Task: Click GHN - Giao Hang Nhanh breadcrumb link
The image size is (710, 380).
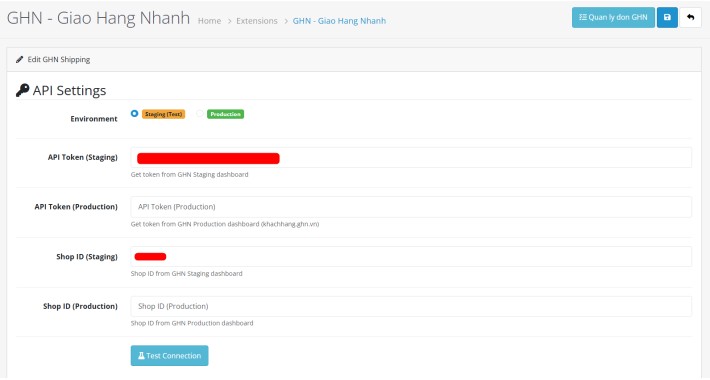Action: tap(339, 21)
